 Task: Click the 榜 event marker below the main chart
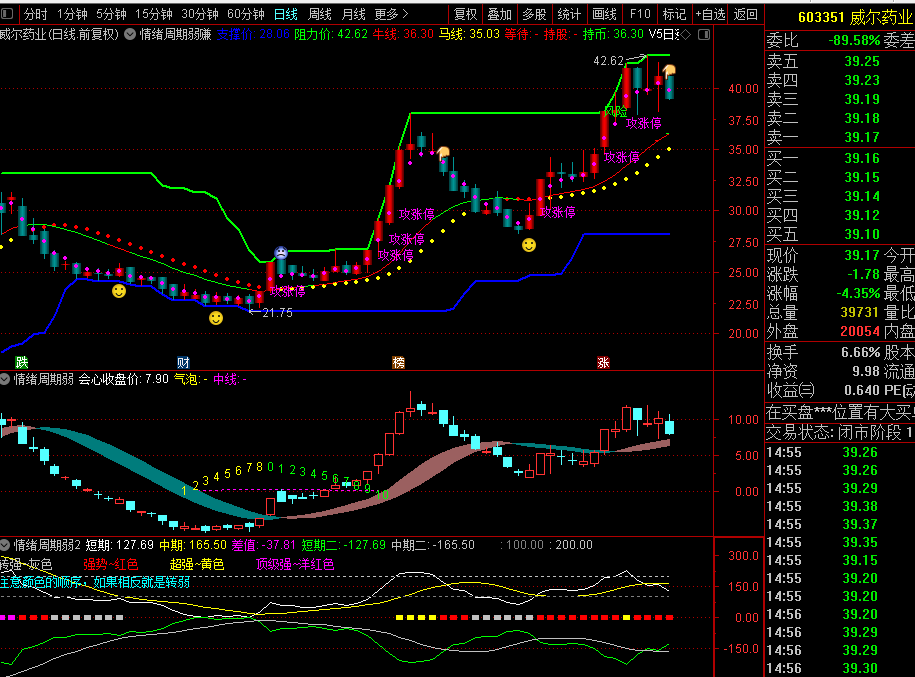[399, 362]
